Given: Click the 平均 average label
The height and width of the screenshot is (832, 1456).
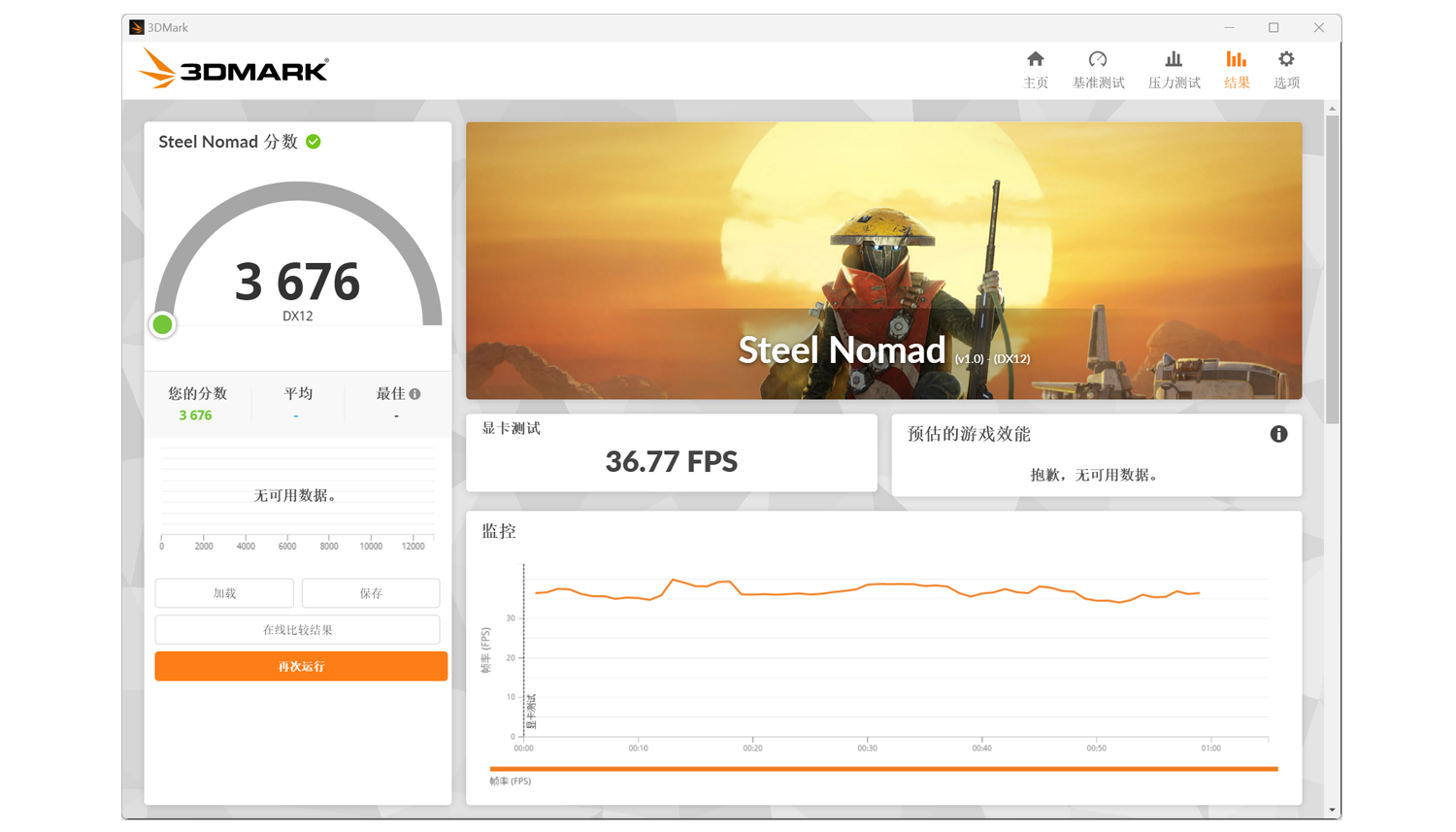Looking at the screenshot, I should click(298, 393).
